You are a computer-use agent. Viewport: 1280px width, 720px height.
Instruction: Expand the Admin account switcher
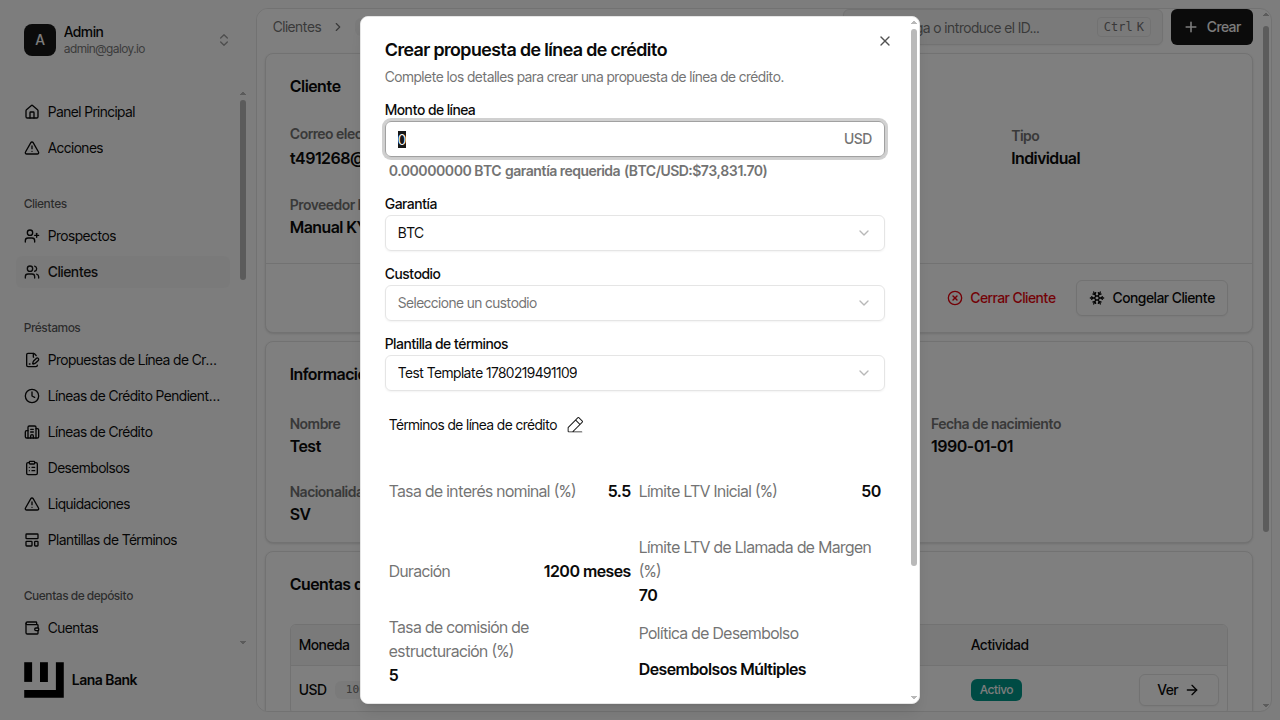224,40
